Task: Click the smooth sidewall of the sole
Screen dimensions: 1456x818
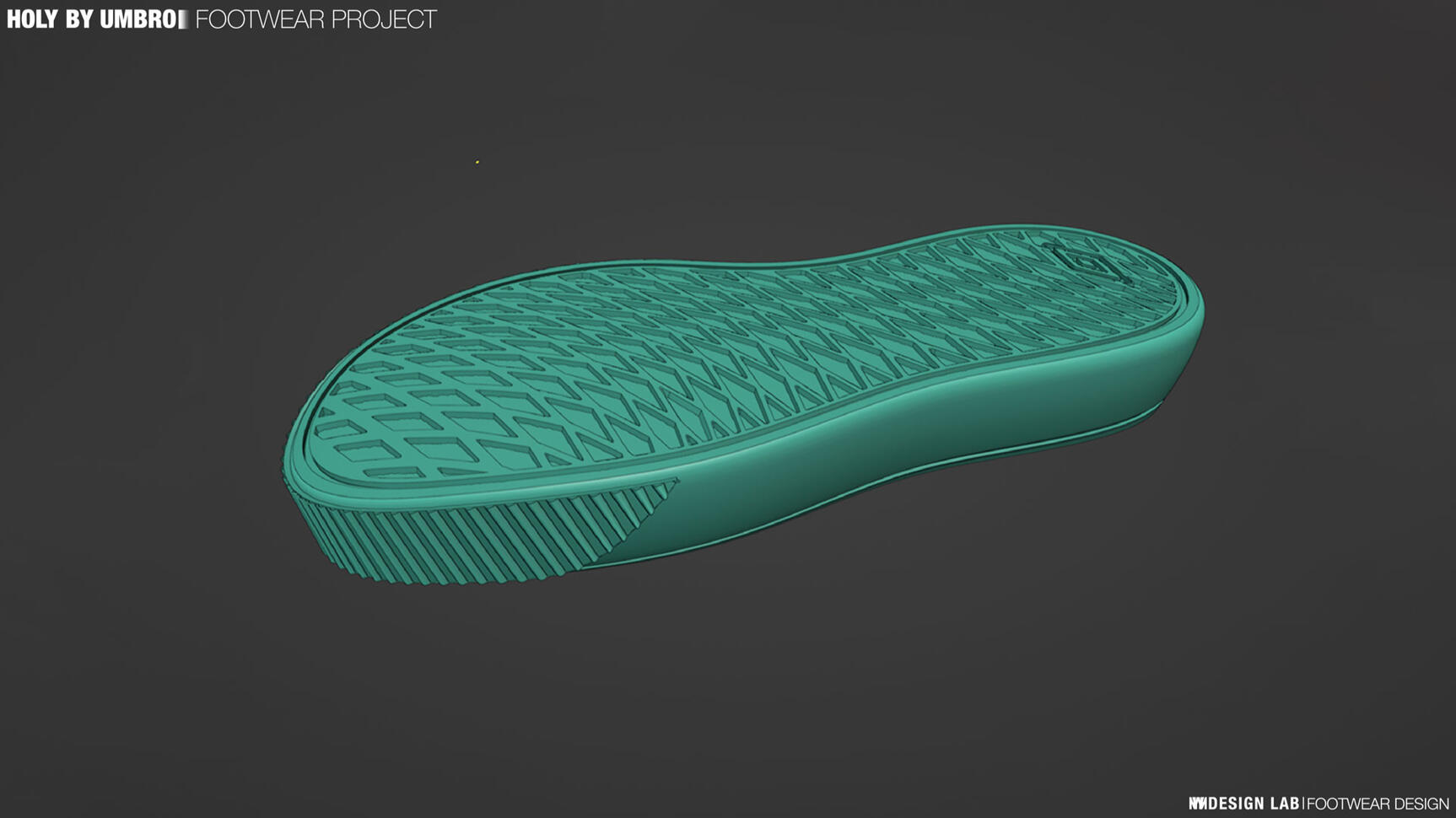Action: (x=844, y=455)
